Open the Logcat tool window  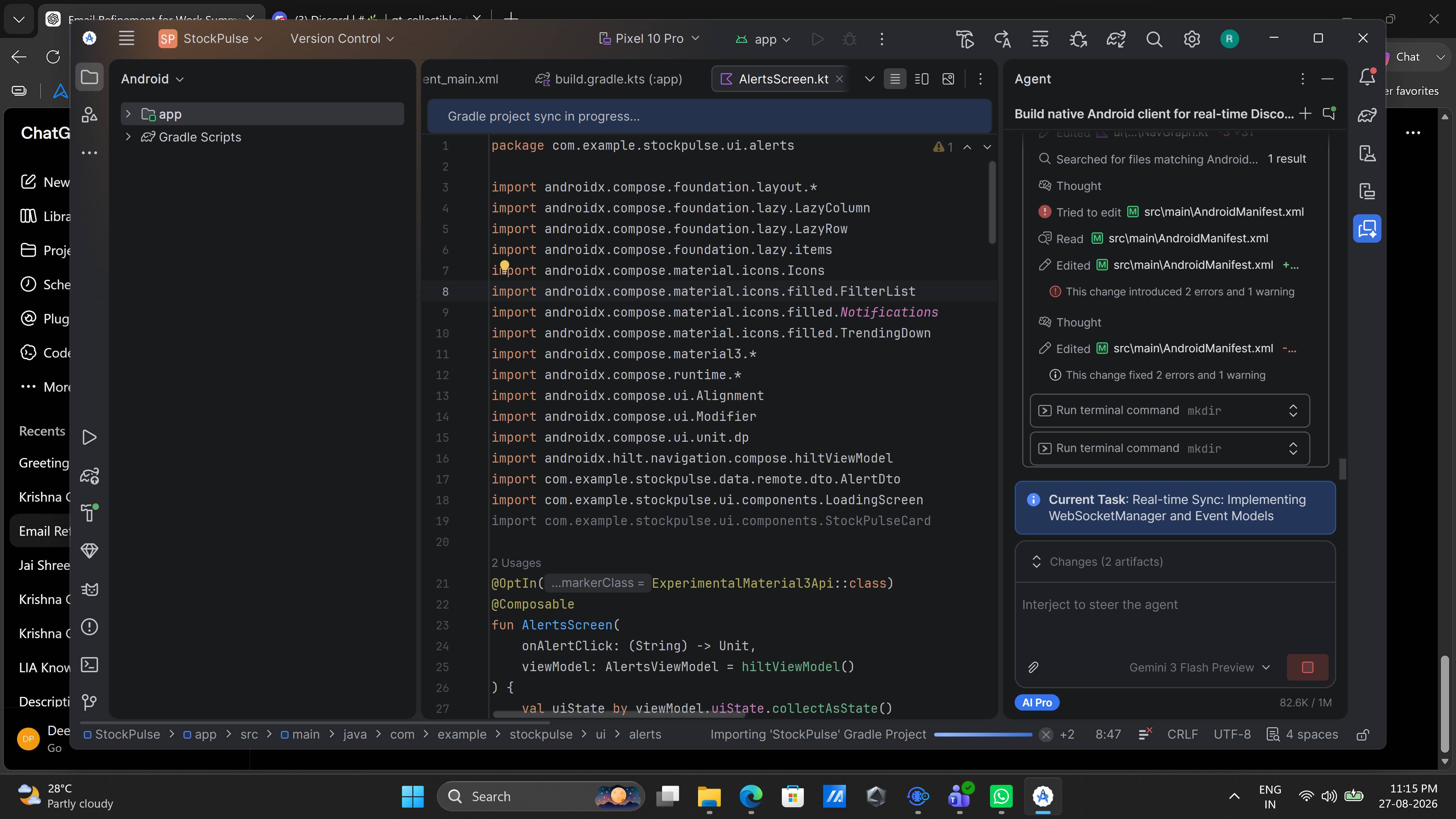[x=89, y=589]
